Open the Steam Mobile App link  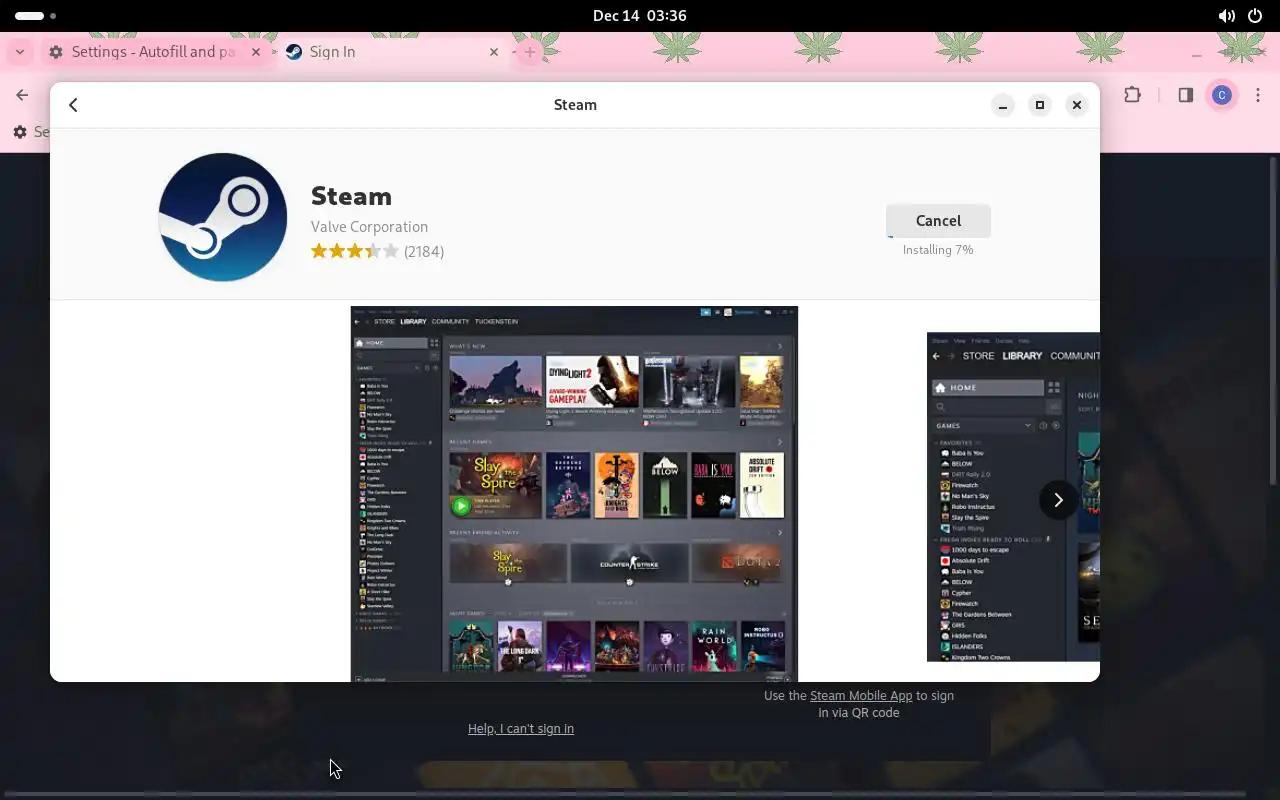pos(861,696)
